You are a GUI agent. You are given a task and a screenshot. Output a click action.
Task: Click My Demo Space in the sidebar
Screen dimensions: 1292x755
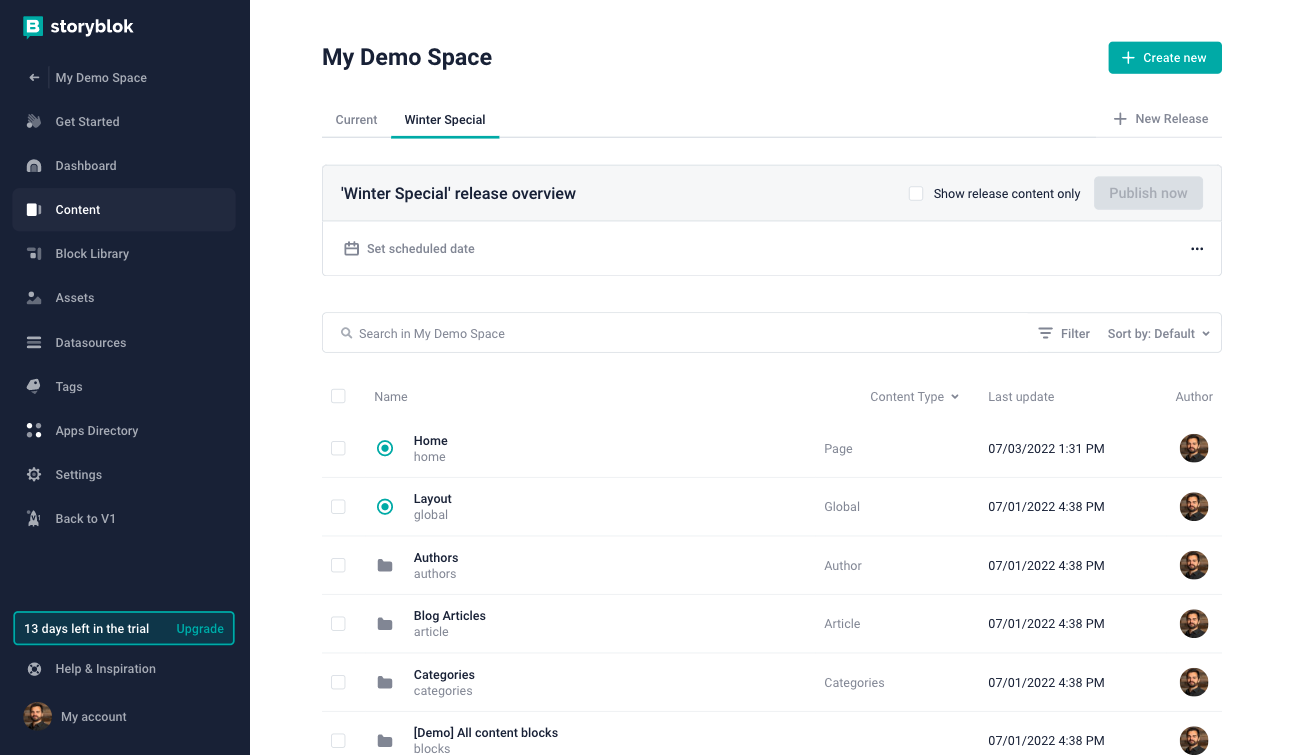(101, 77)
